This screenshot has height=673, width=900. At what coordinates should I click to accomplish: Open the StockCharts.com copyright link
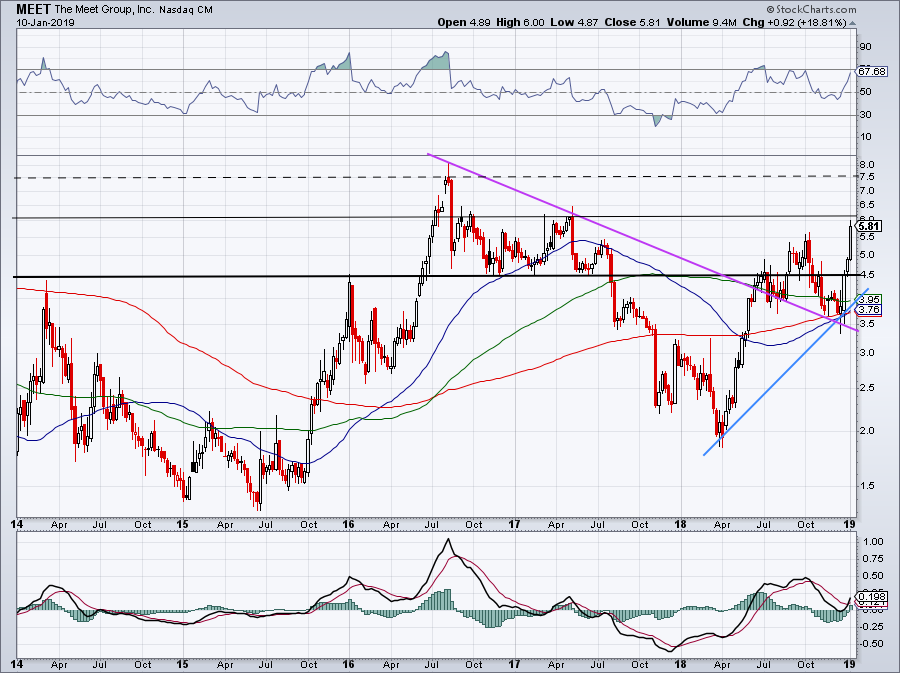(811, 9)
